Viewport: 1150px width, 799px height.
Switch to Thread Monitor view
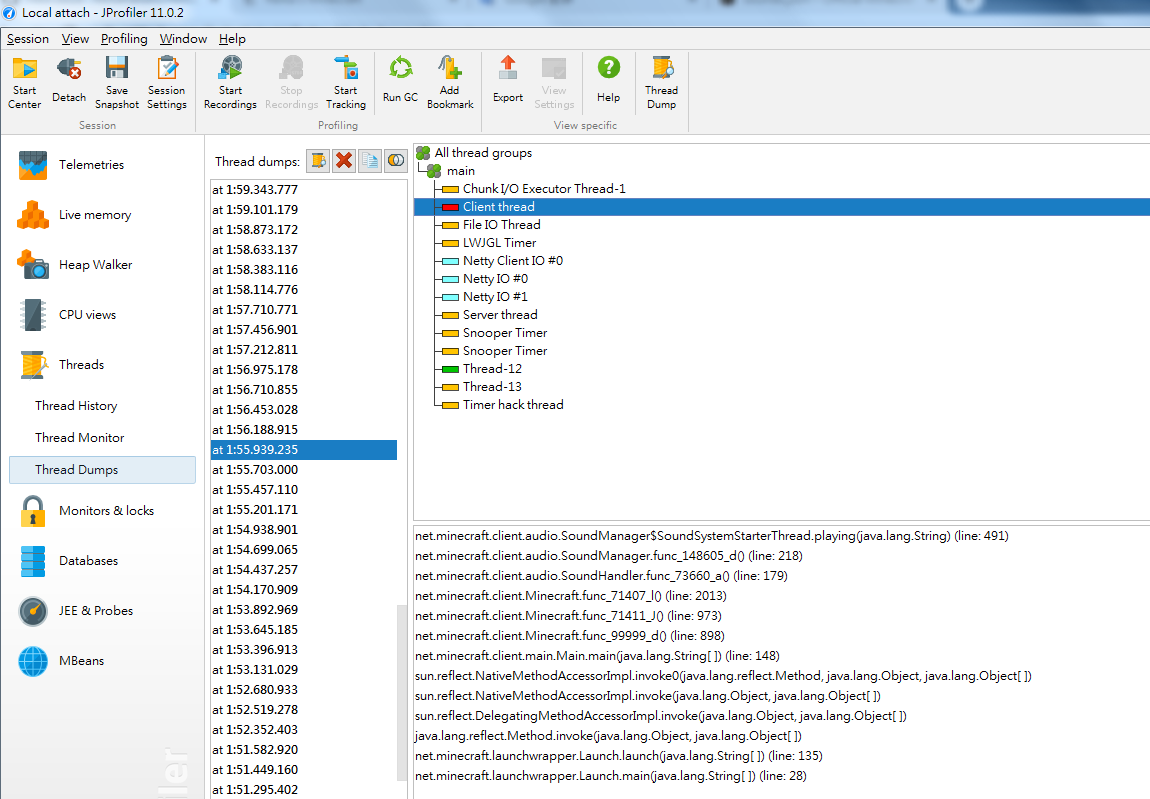coord(80,438)
